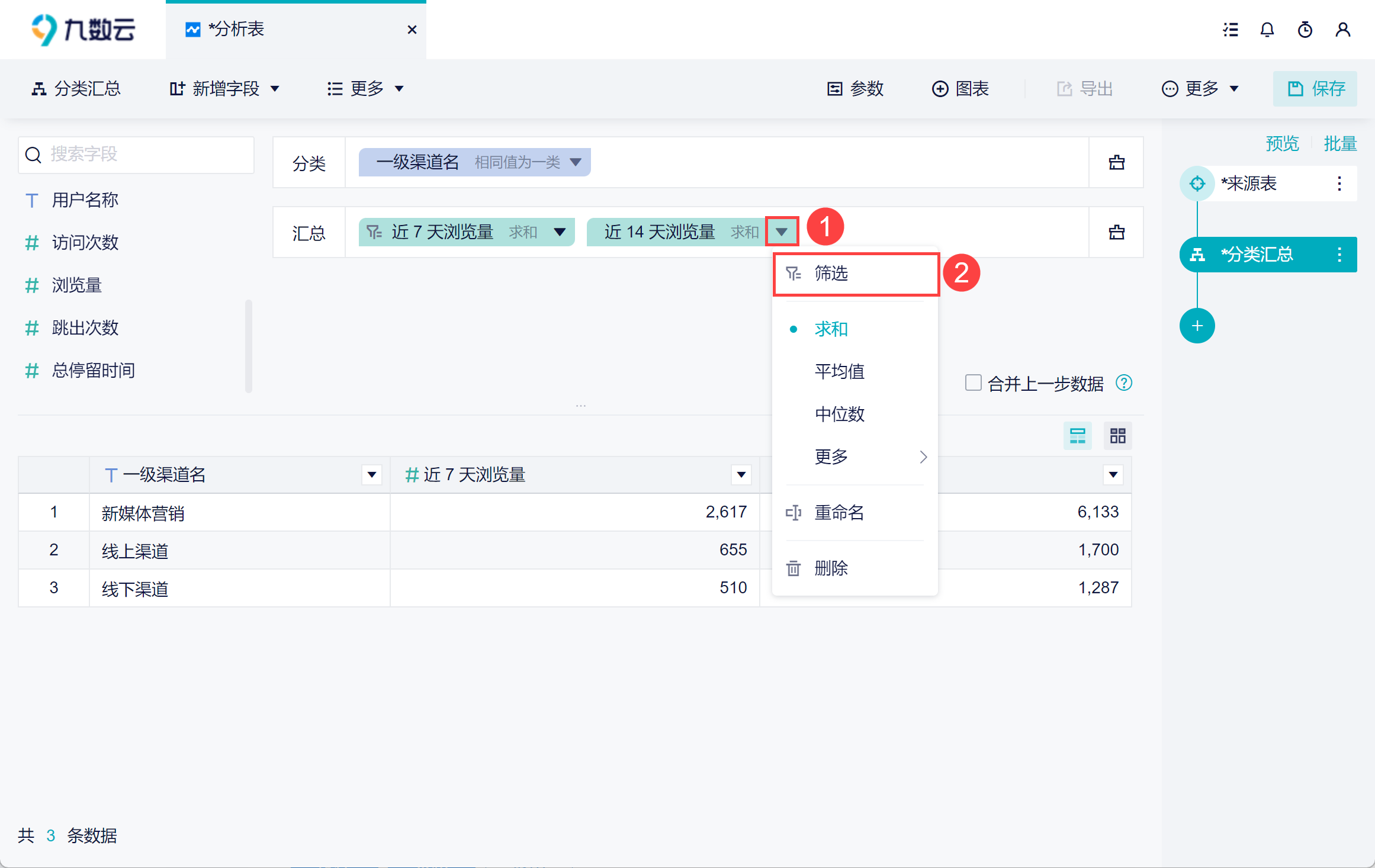Viewport: 1375px width, 868px height.
Task: Add a new step with plus button
Action: [x=1197, y=326]
